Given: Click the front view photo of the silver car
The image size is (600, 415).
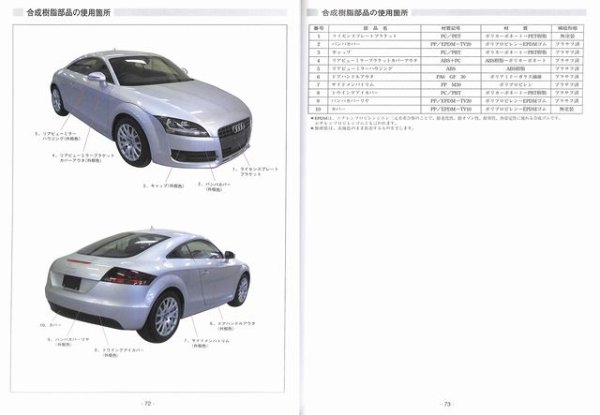Looking at the screenshot, I should point(152,109).
